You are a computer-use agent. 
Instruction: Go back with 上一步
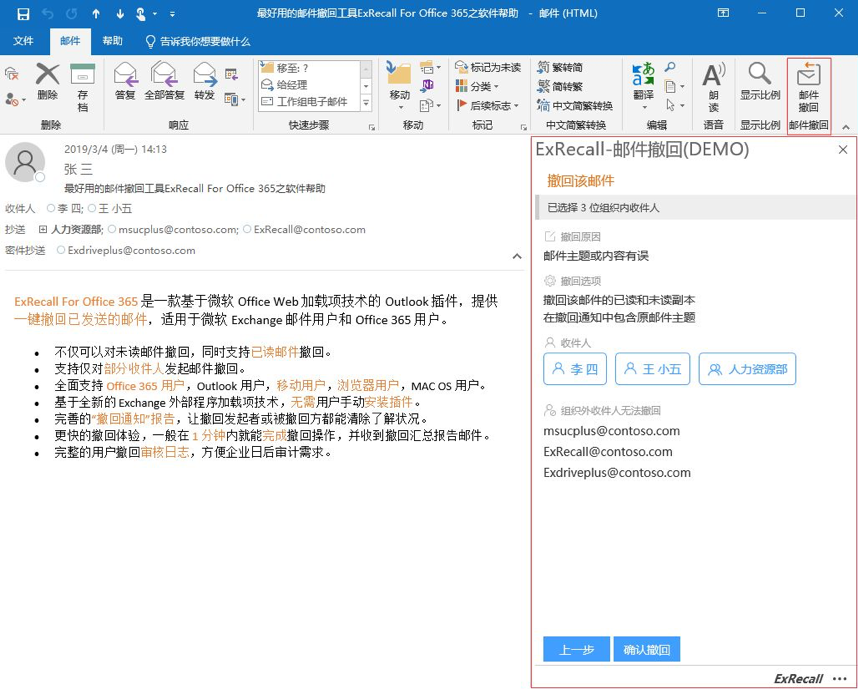pos(577,650)
